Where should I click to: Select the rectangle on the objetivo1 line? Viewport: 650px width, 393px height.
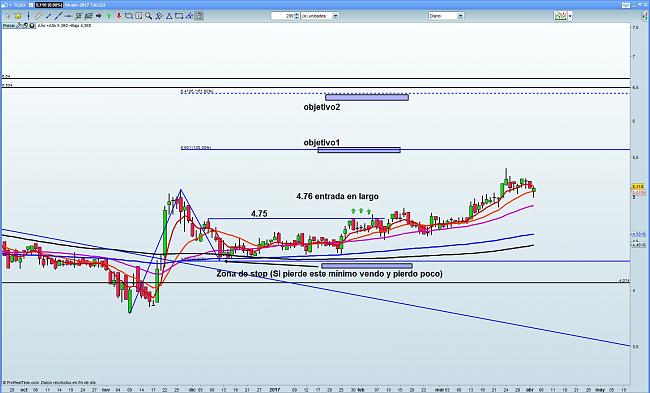coord(359,150)
